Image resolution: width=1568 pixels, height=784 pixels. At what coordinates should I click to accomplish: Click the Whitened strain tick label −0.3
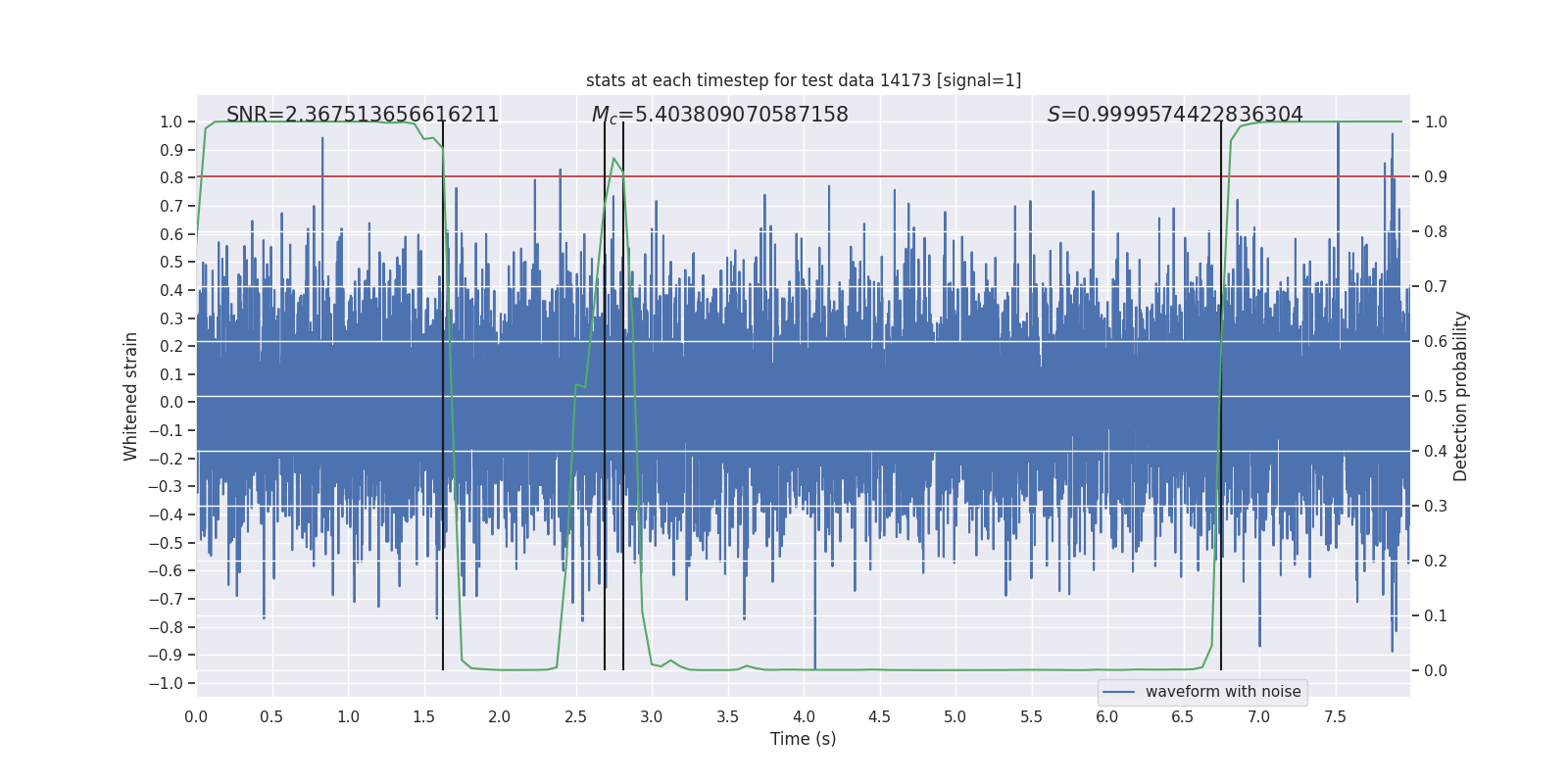click(166, 487)
